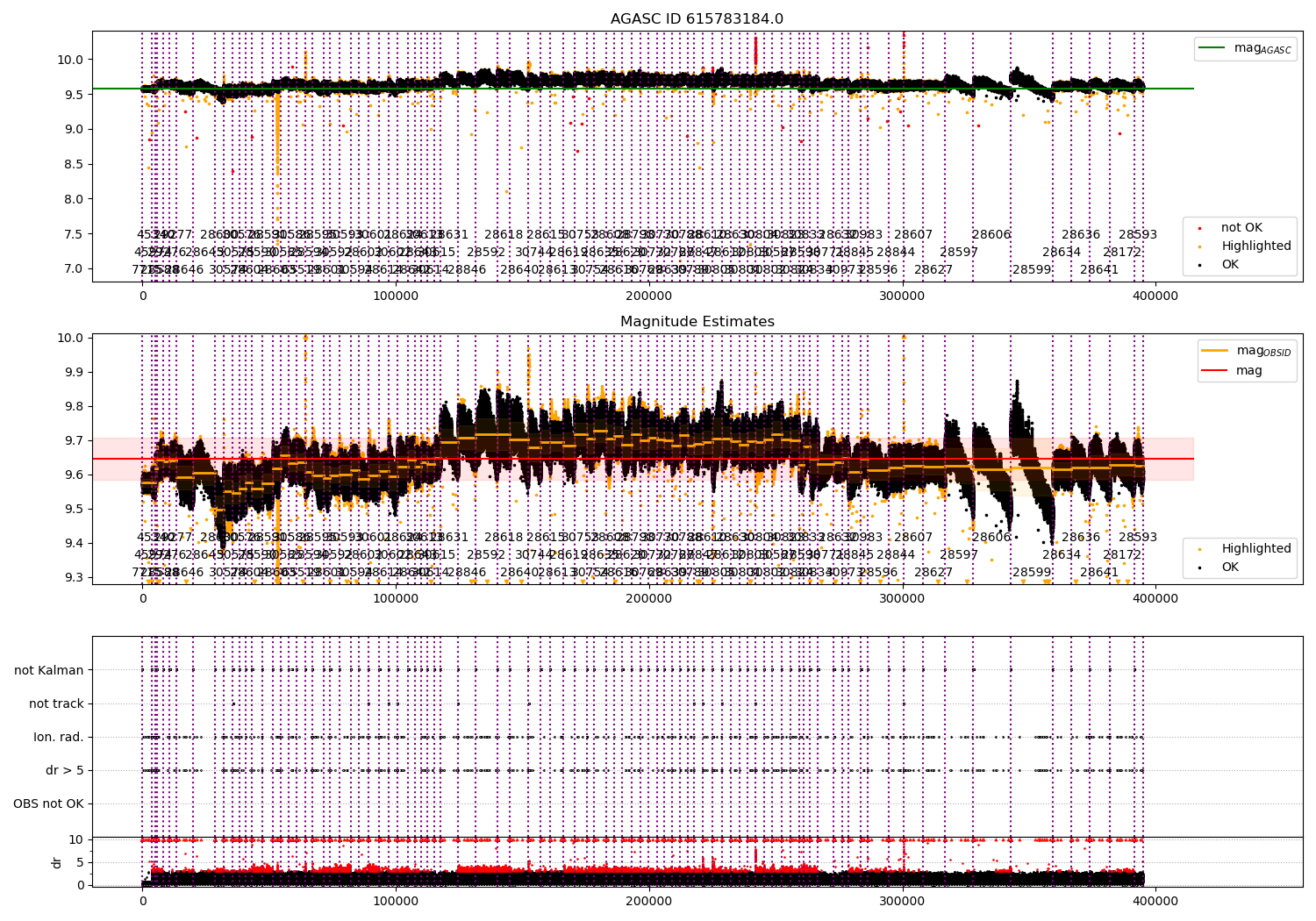This screenshot has width=1316, height=921.
Task: Click the orange mag OBSID legend line
Action: click(1215, 351)
